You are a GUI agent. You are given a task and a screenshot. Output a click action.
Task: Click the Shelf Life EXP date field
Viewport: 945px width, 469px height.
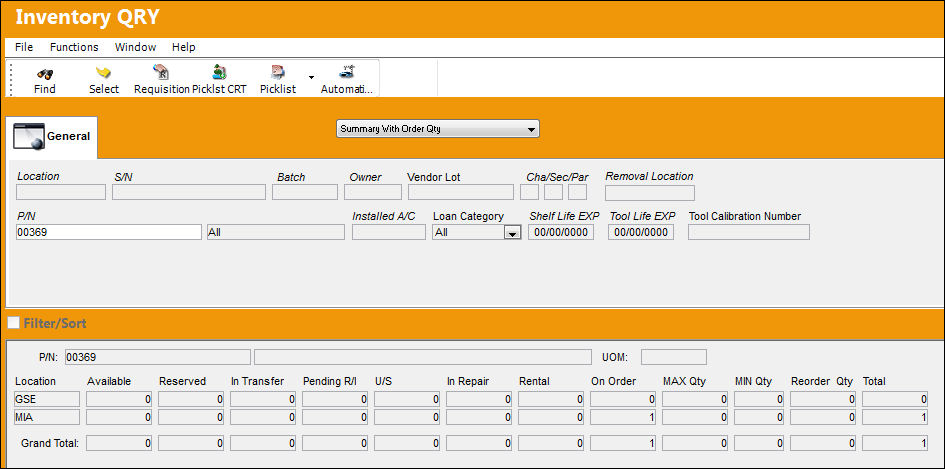[x=561, y=232]
